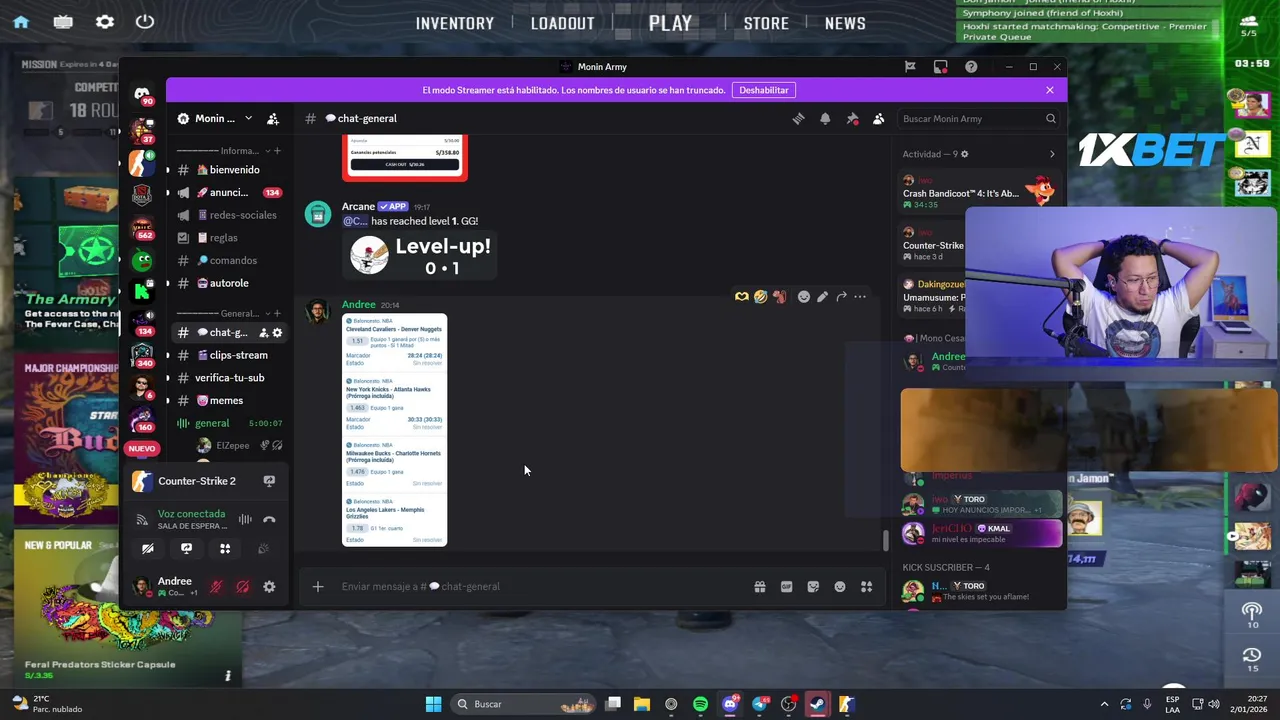Stream Counter-Strike 2 screen icon
1280x720 pixels.
point(269,481)
